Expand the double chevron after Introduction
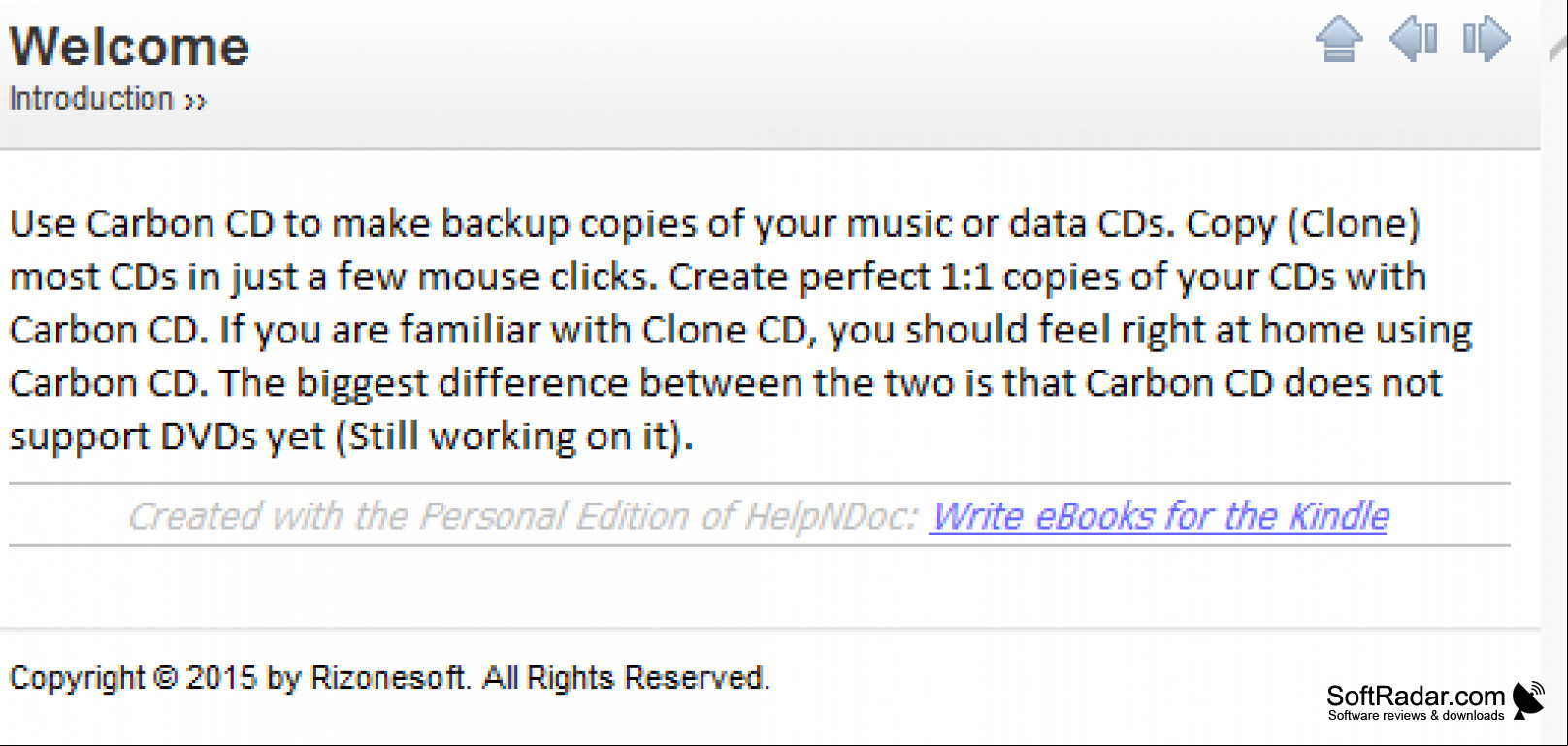 tap(195, 101)
